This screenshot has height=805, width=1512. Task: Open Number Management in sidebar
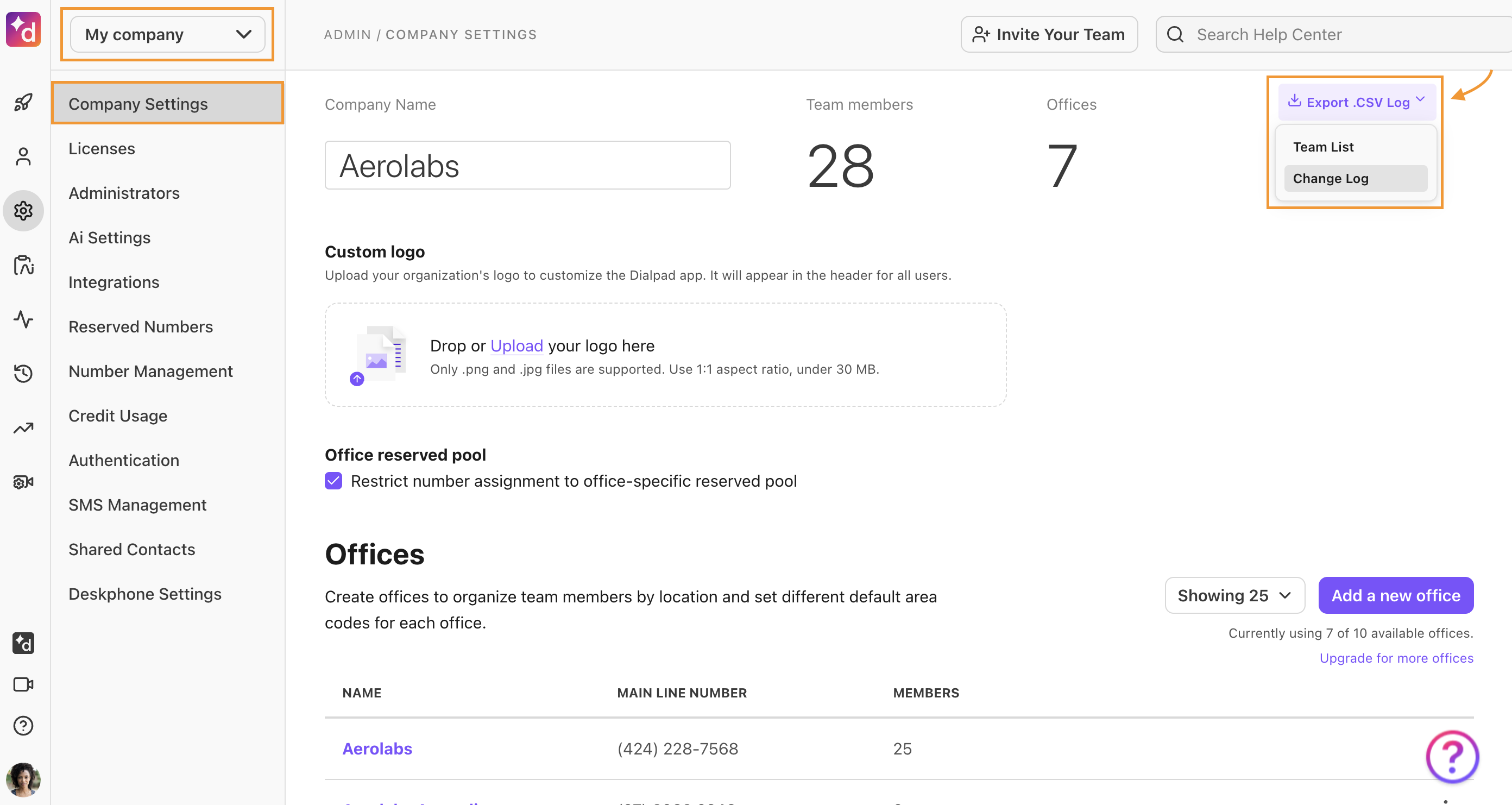[150, 371]
